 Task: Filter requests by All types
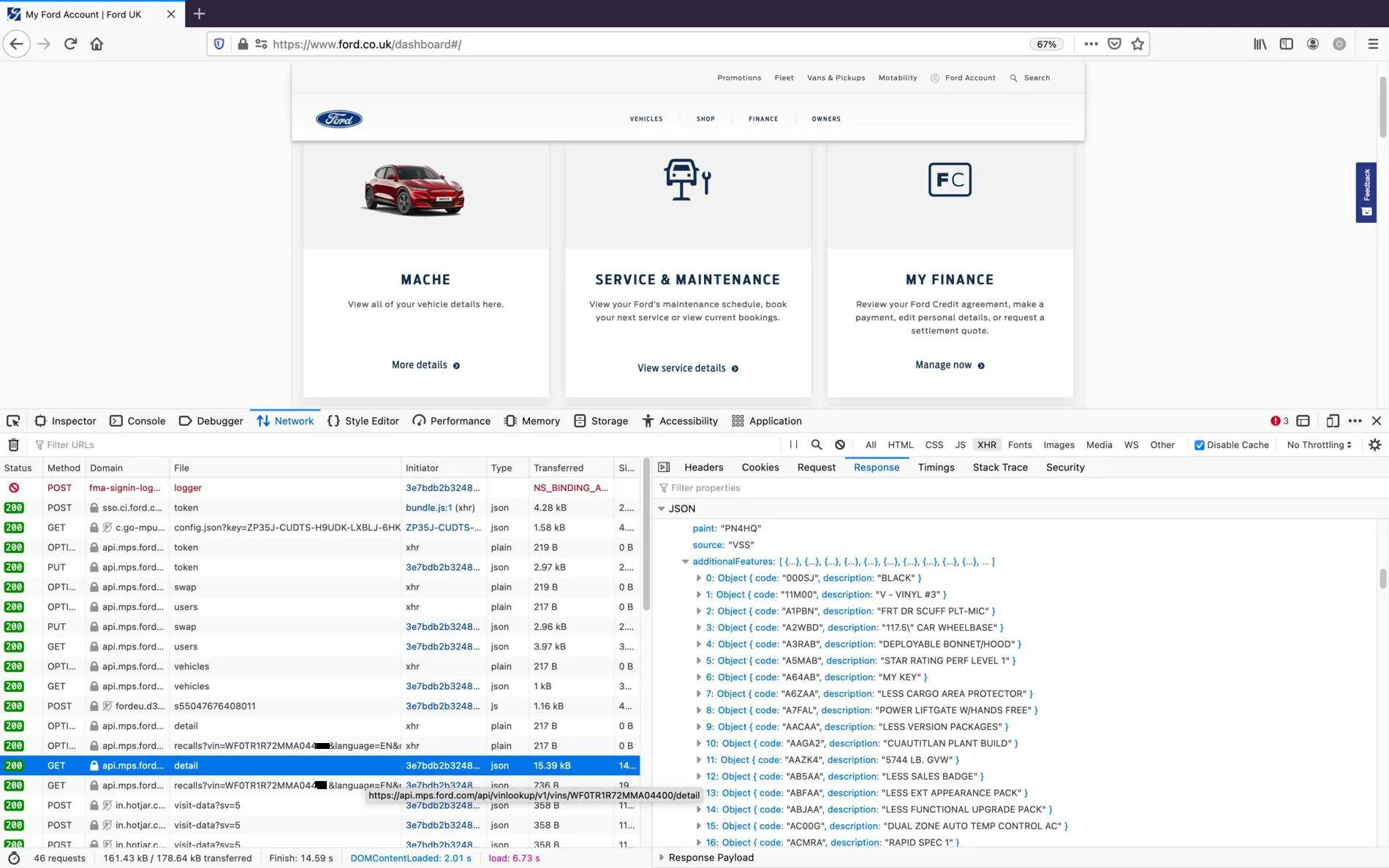click(x=870, y=444)
